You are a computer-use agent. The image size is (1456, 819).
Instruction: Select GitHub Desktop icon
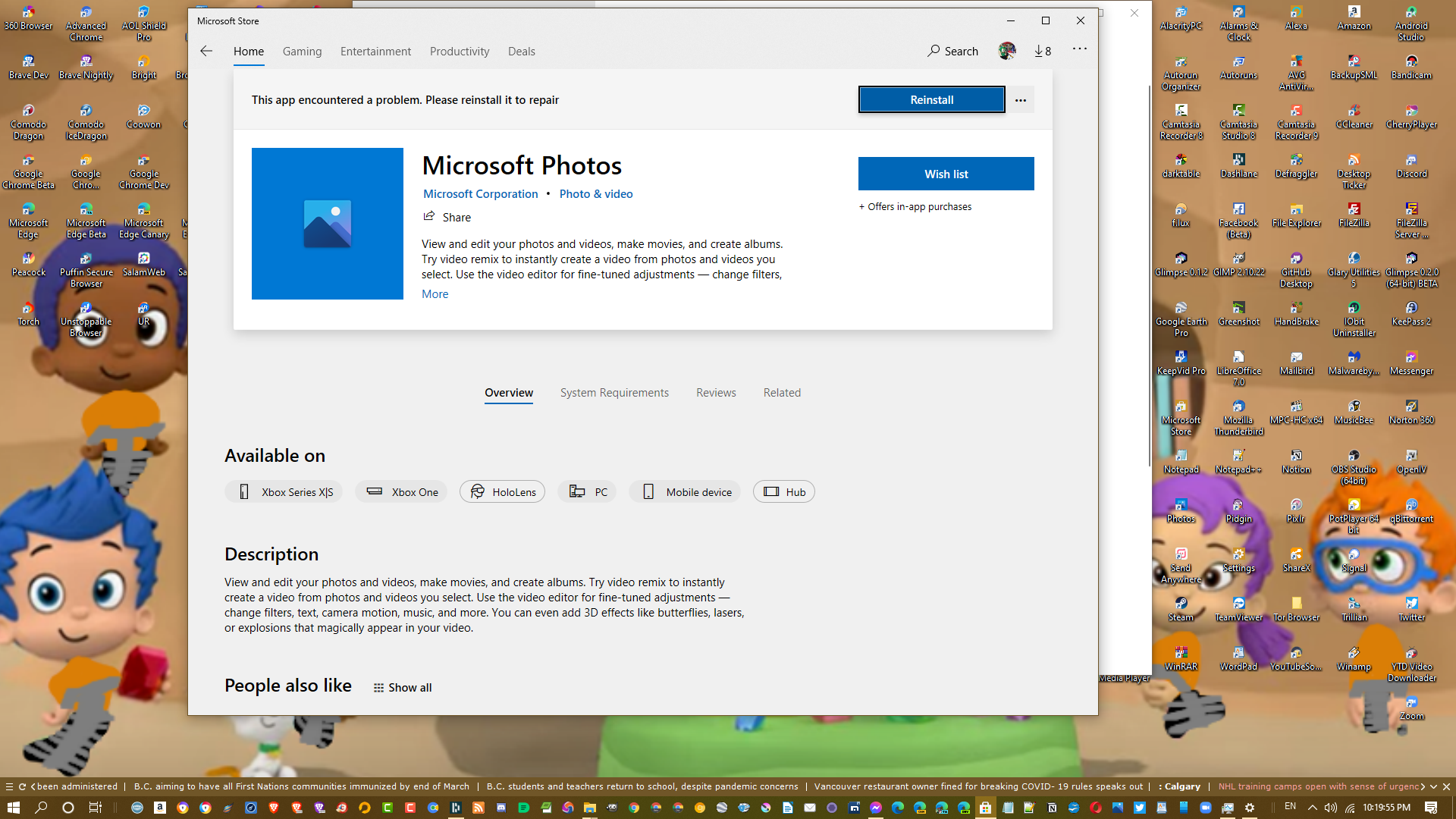1296,271
